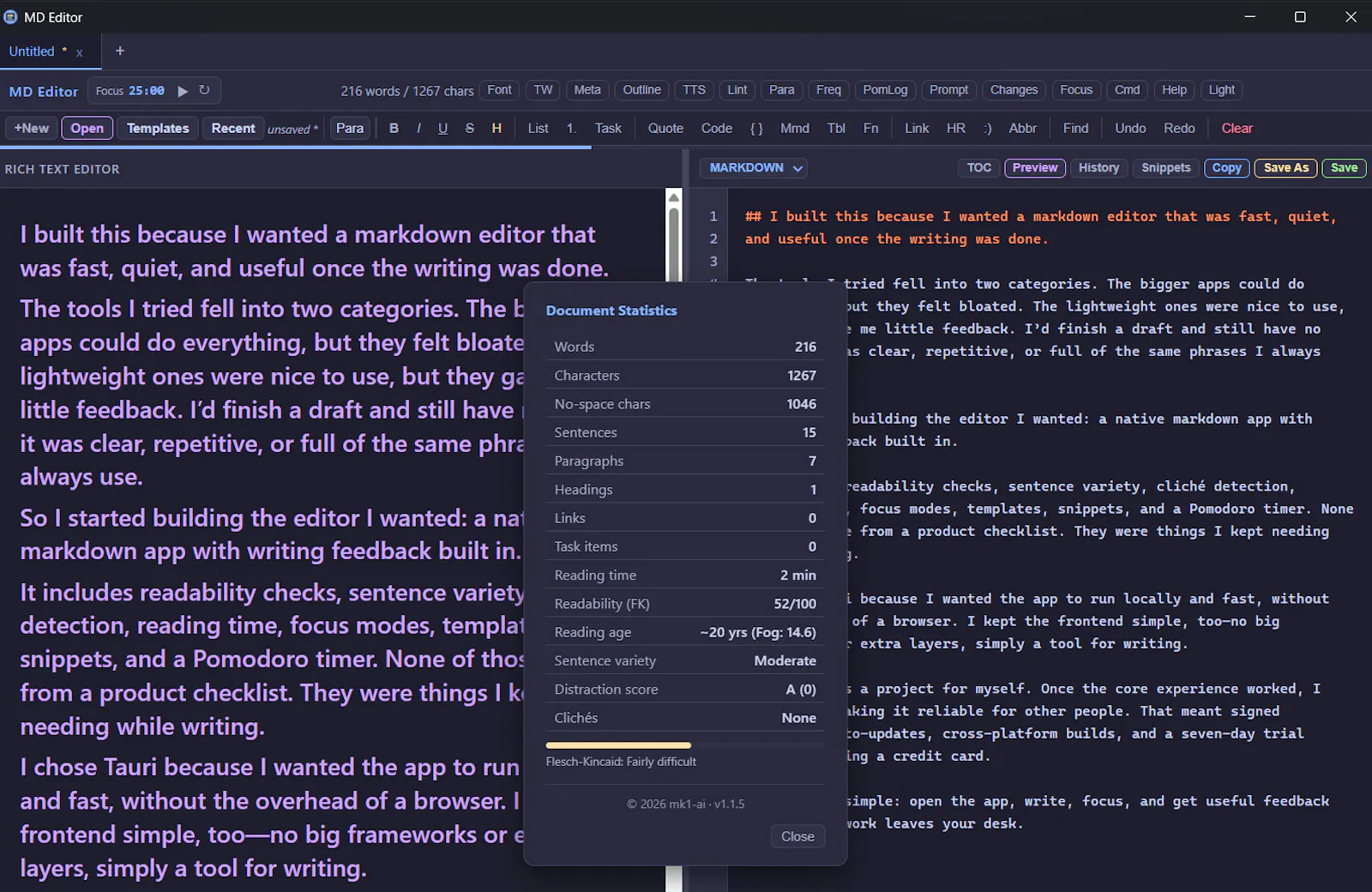The height and width of the screenshot is (892, 1372).
Task: Reset the Focus timer with the reload icon
Action: click(x=204, y=90)
